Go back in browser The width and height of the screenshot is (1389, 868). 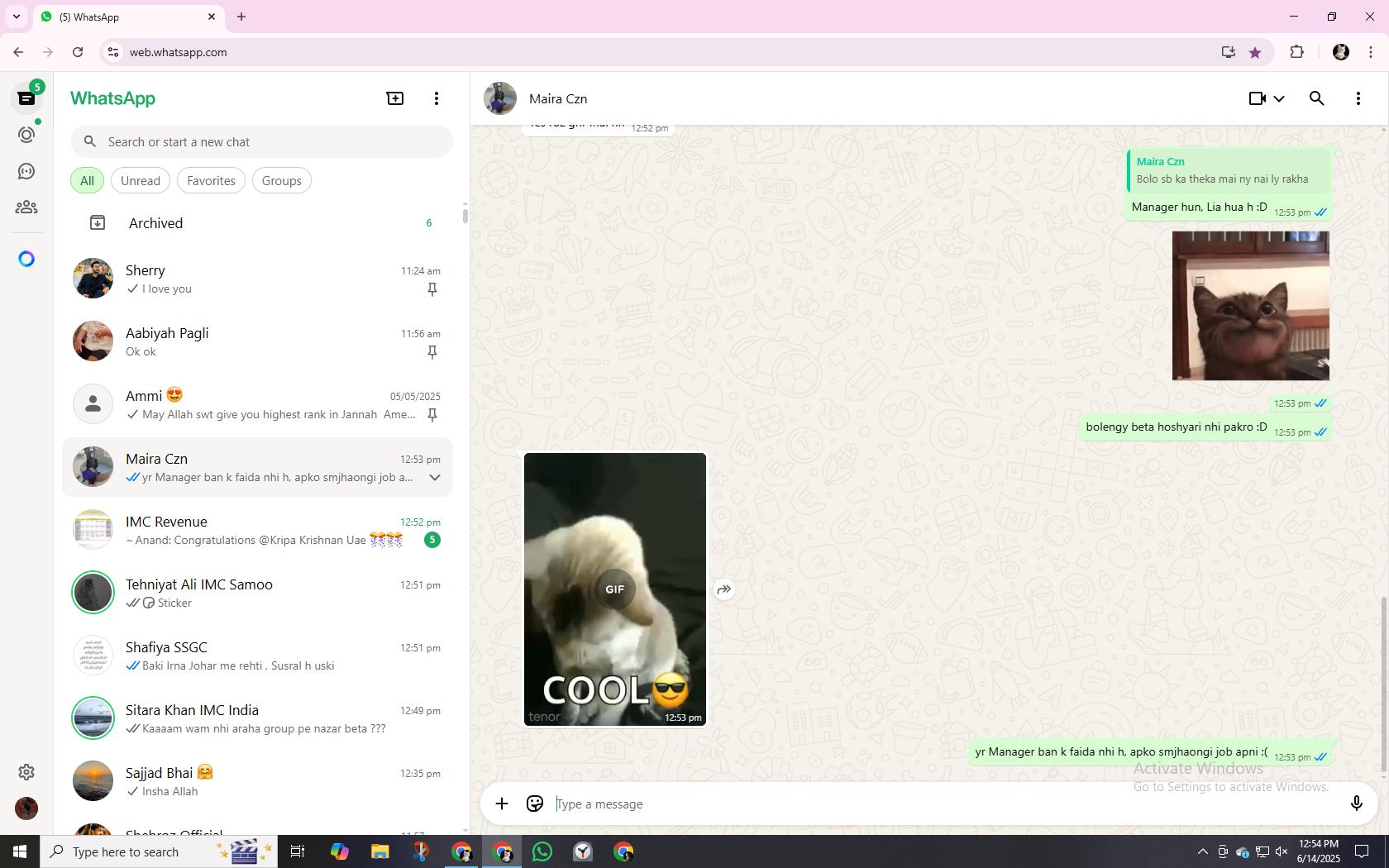point(18,52)
